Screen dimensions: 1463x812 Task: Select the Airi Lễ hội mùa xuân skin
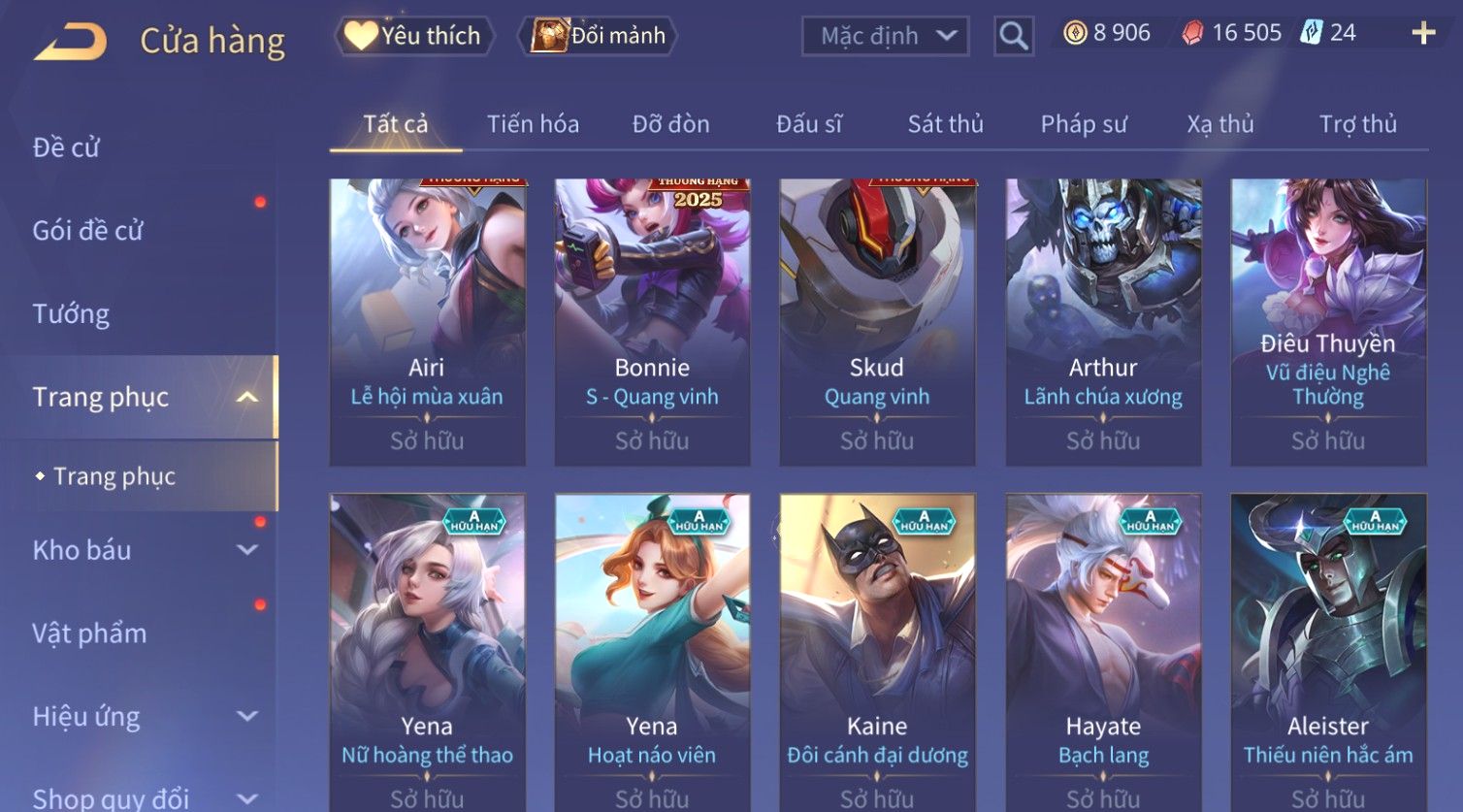point(427,322)
